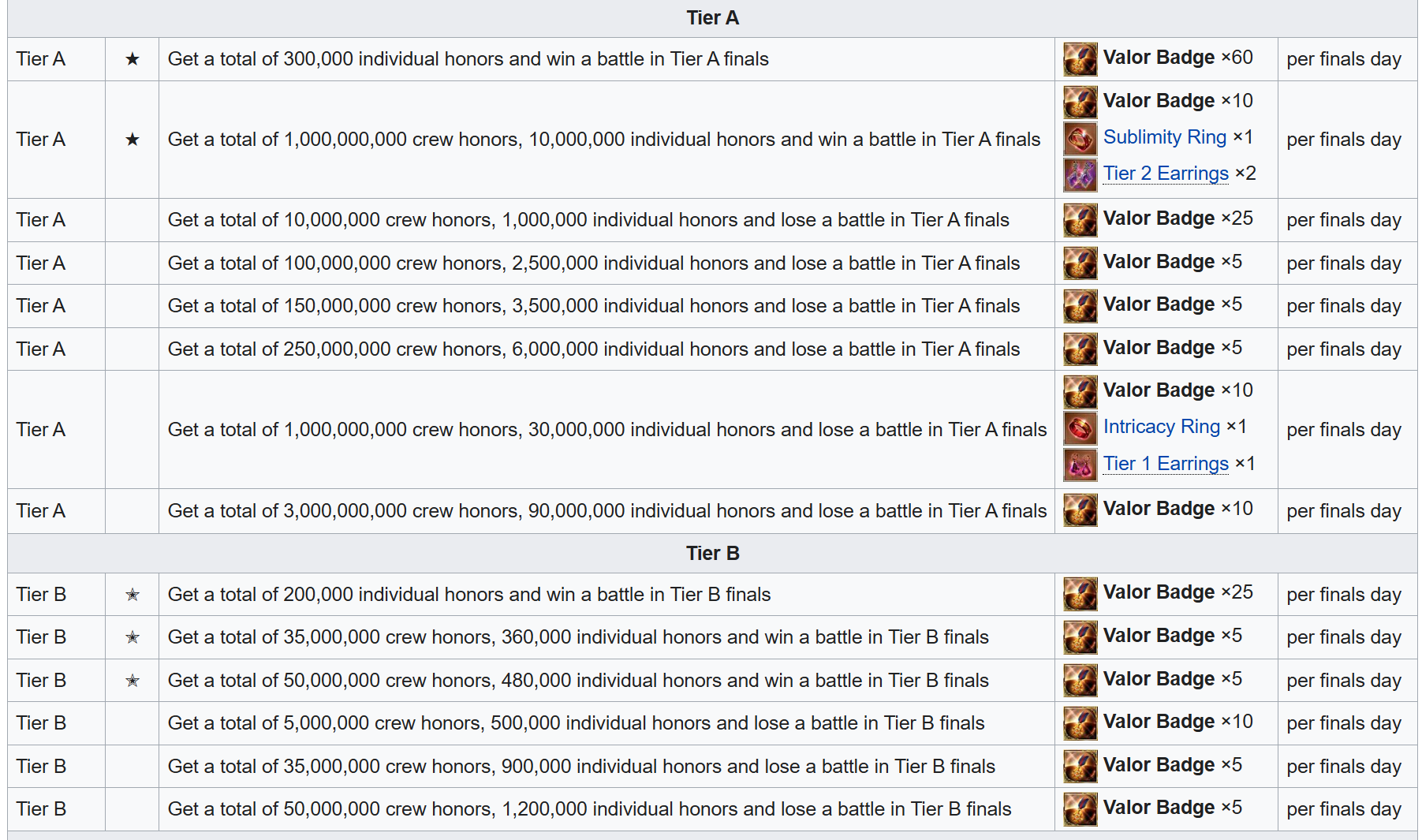The image size is (1422, 840).
Task: Click "Valor Badge ×10" in the 3,000,000,000 crew row
Action: click(1178, 509)
